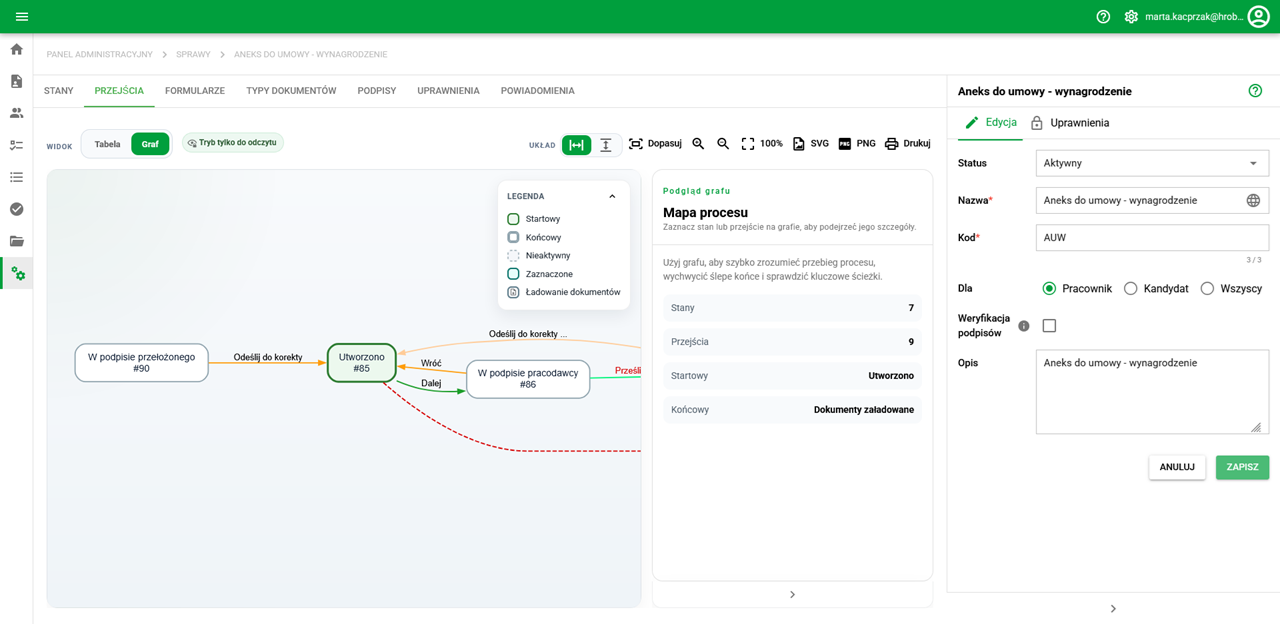The height and width of the screenshot is (624, 1280).
Task: Click info icon next to Weryfikacja podpisów
Action: [x=1023, y=326]
